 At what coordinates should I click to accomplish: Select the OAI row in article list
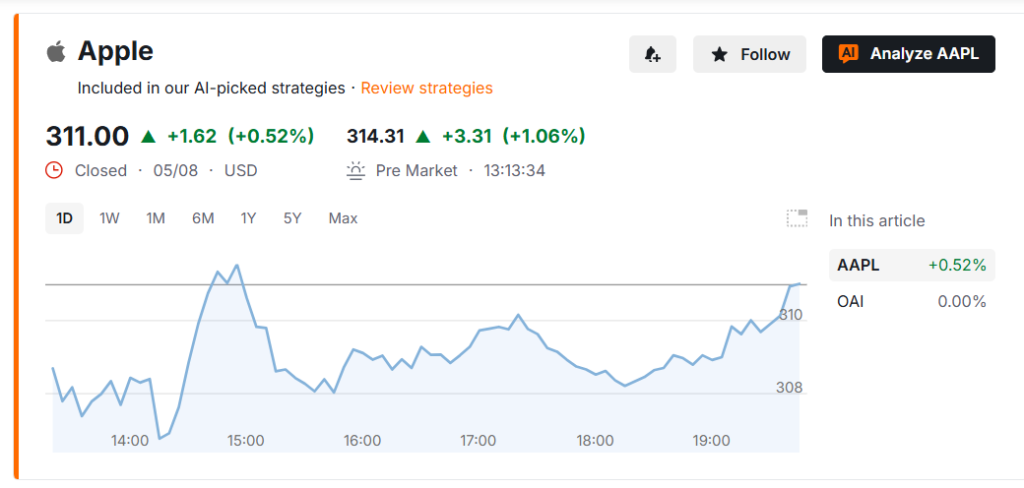[912, 301]
